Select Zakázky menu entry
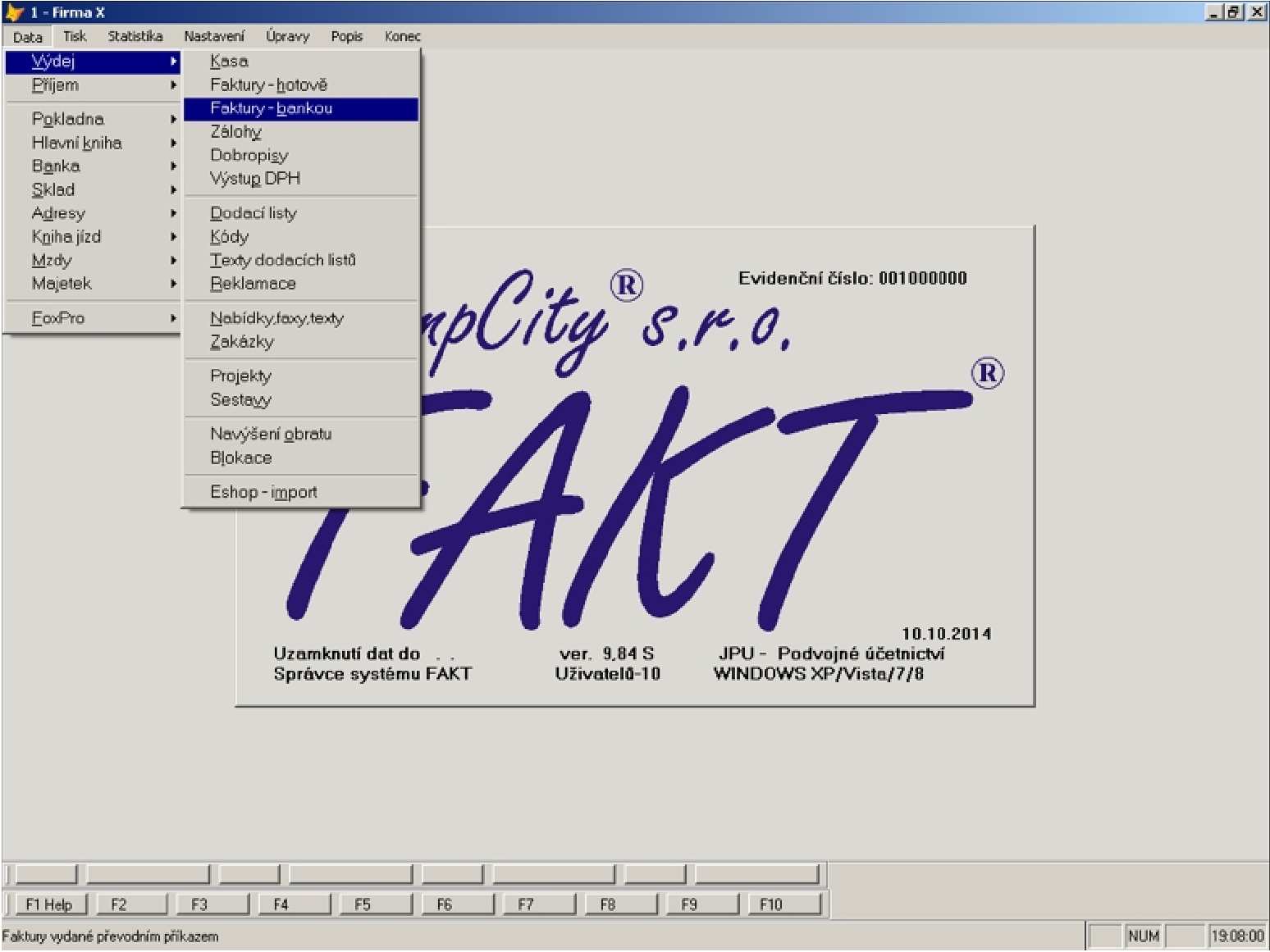 301,342
